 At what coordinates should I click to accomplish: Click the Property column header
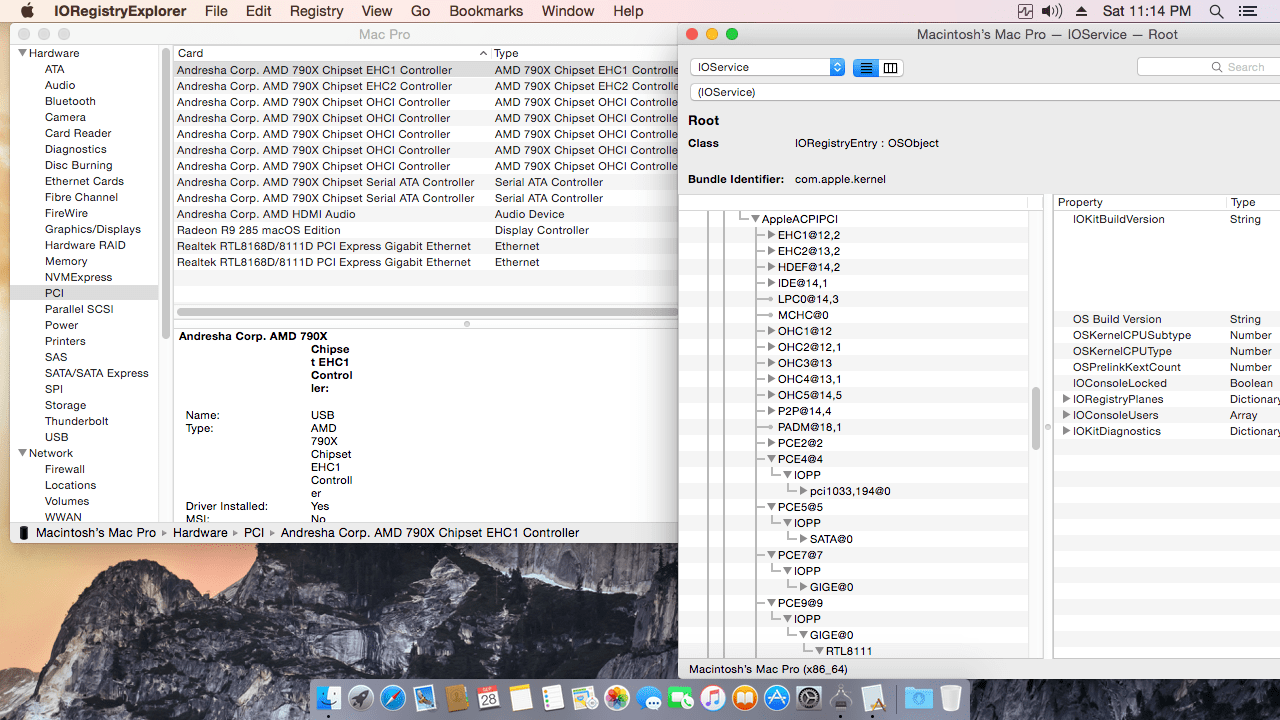pos(1140,202)
